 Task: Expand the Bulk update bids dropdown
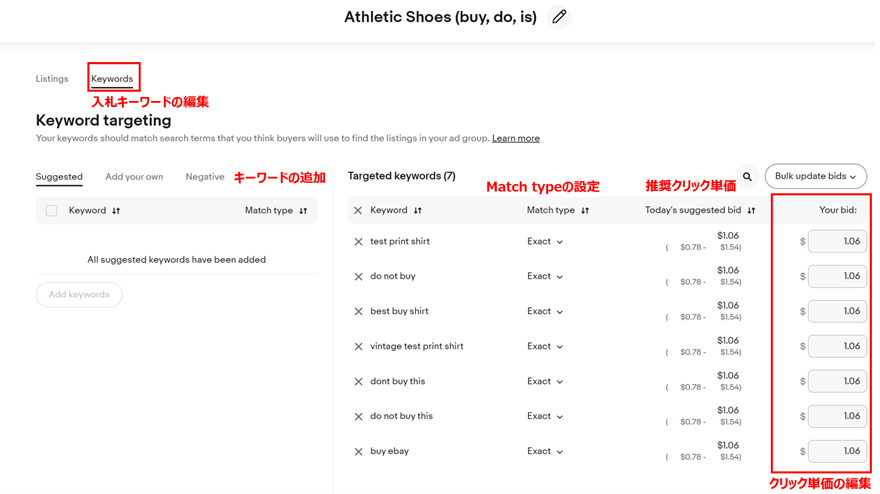coord(815,176)
